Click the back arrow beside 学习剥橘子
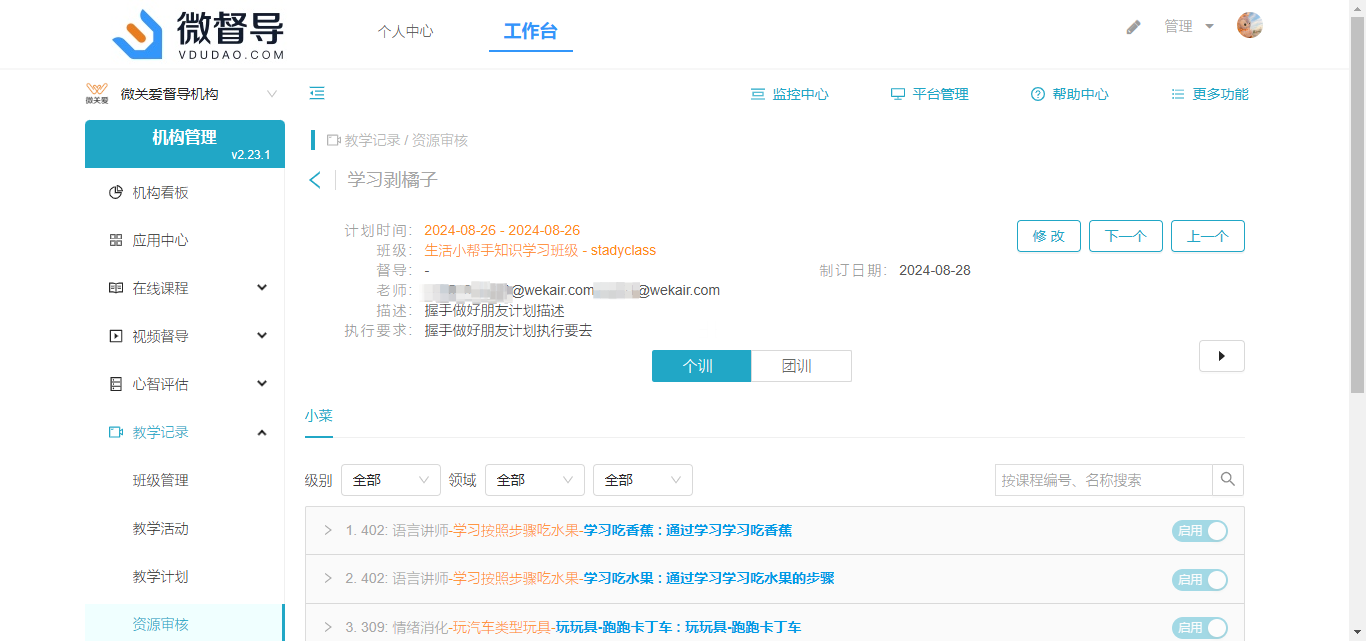Viewport: 1366px width, 641px height. click(315, 180)
